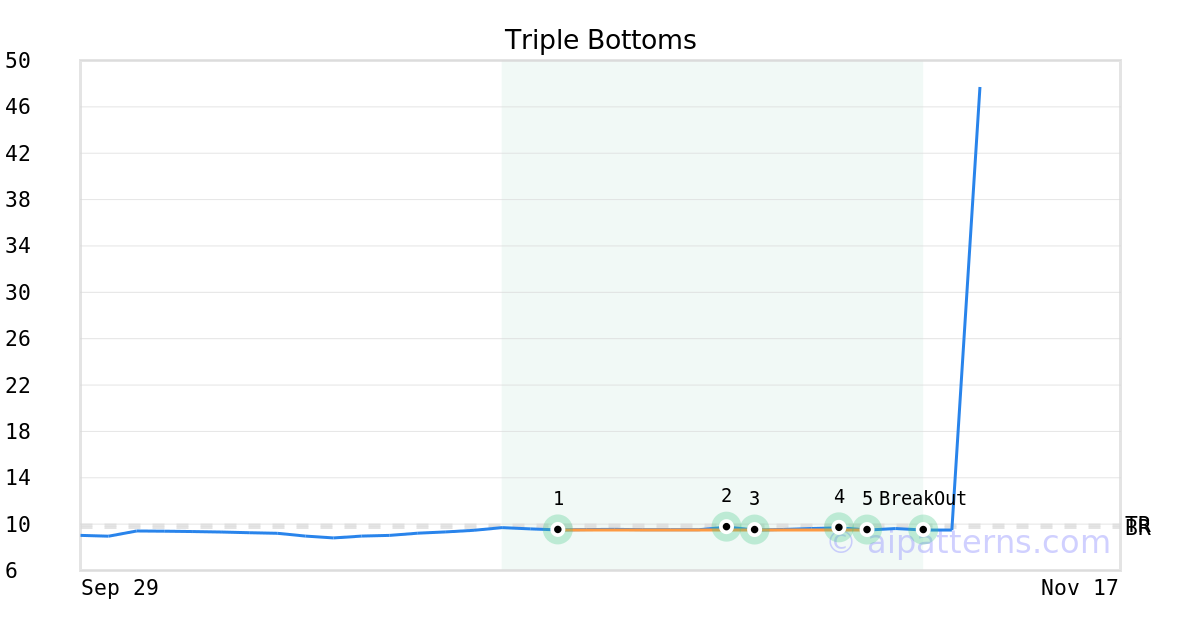Click the 22 y-axis value label

[18, 386]
